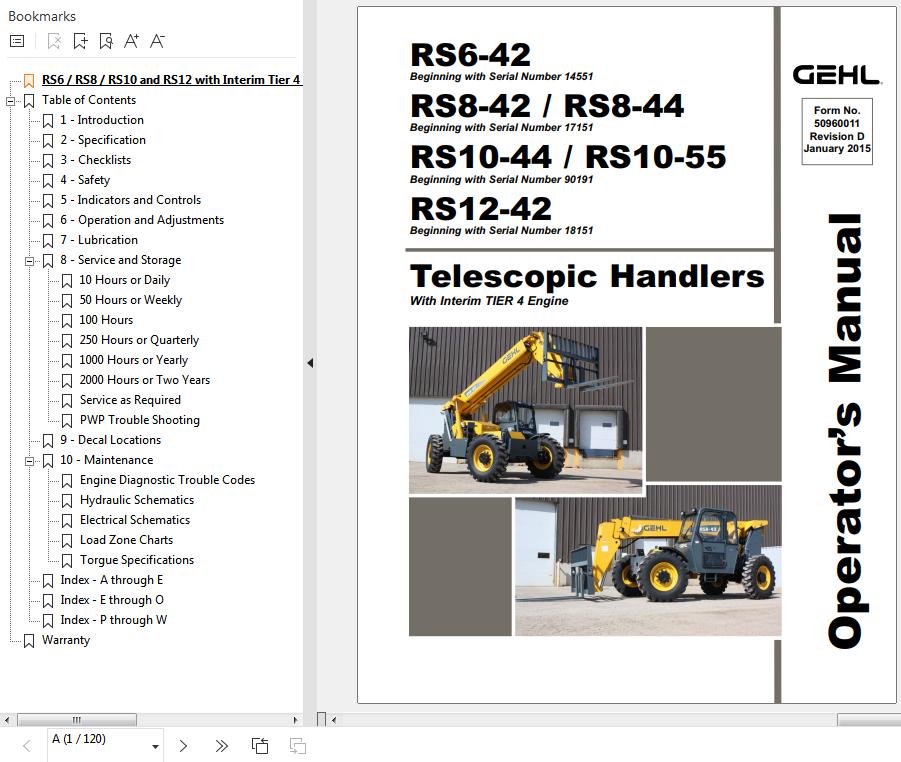Image resolution: width=901 pixels, height=762 pixels.
Task: Open the Hydraulic Schematics bookmark
Action: 137,500
